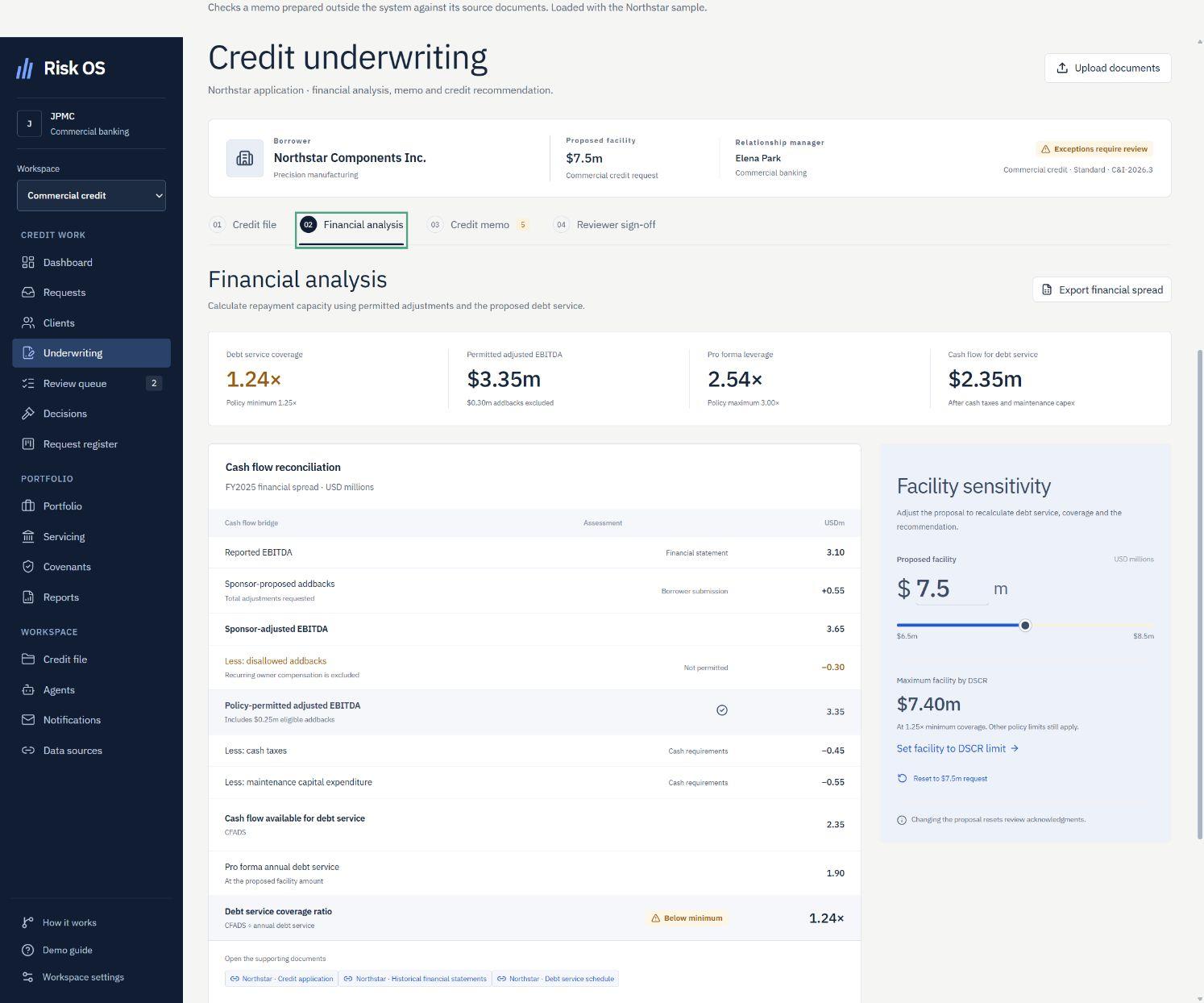Open the Reviewer sign-off tab
Image resolution: width=1204 pixels, height=1003 pixels.
click(605, 225)
